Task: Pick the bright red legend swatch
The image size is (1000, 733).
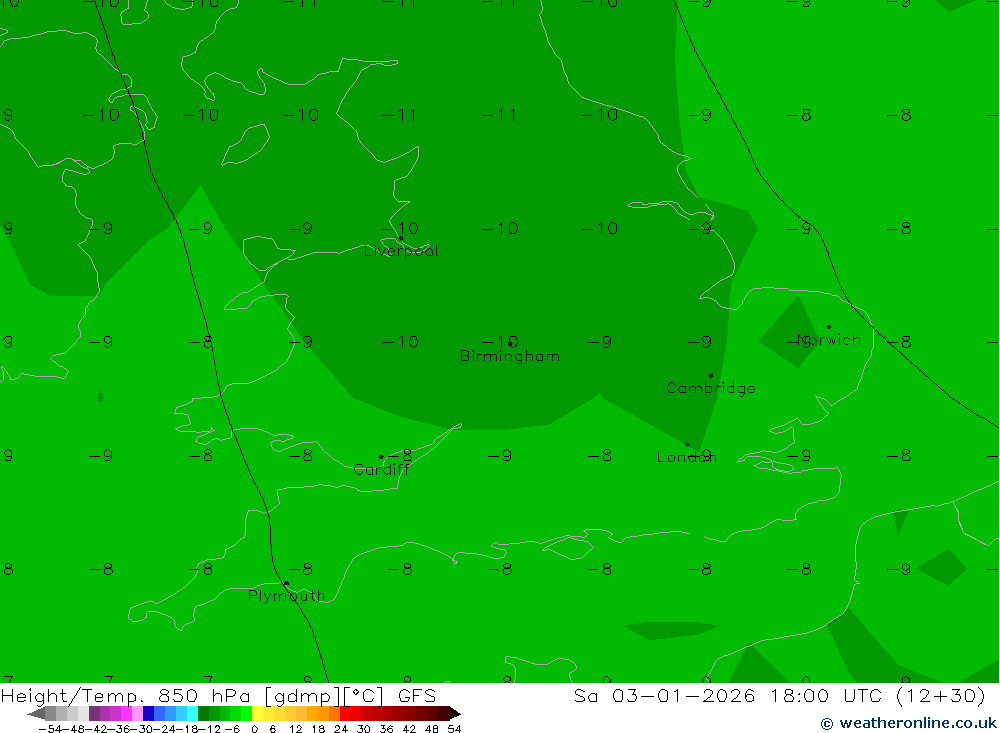Action: click(x=345, y=713)
